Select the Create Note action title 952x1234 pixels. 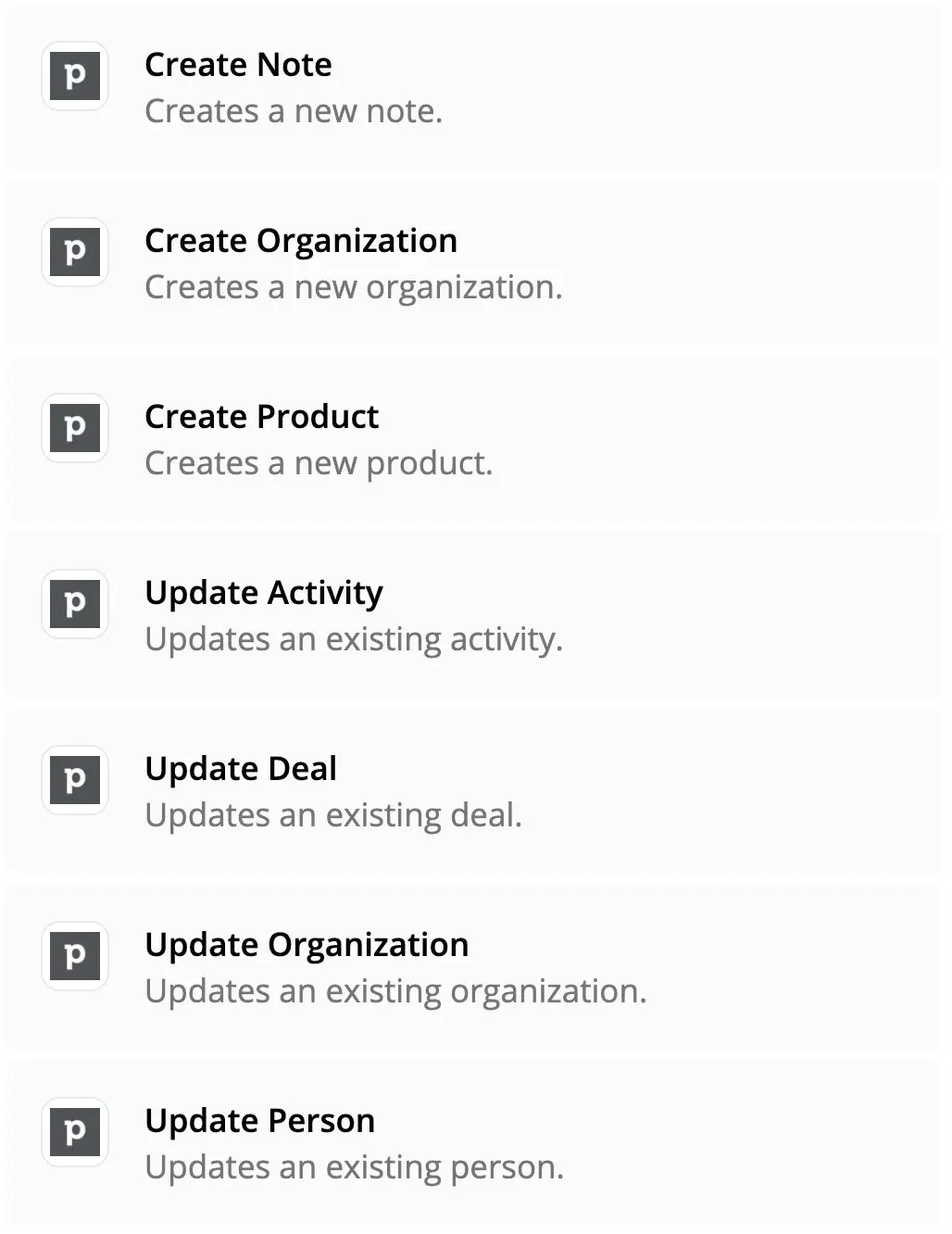pyautogui.click(x=238, y=65)
